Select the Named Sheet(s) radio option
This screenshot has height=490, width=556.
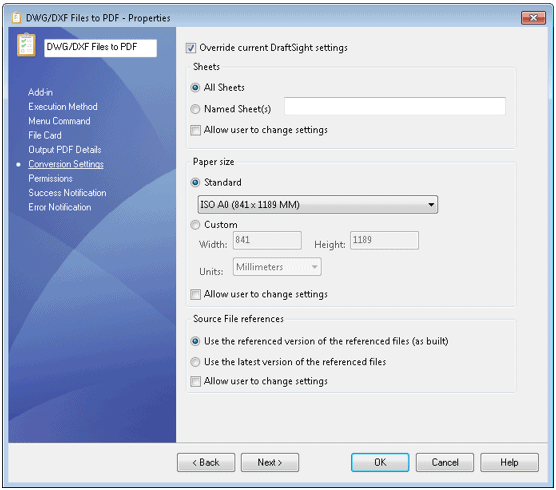click(x=195, y=109)
